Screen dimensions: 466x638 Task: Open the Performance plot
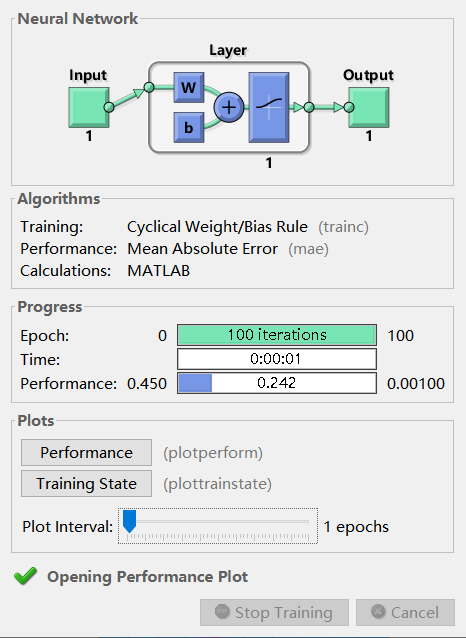click(x=86, y=452)
